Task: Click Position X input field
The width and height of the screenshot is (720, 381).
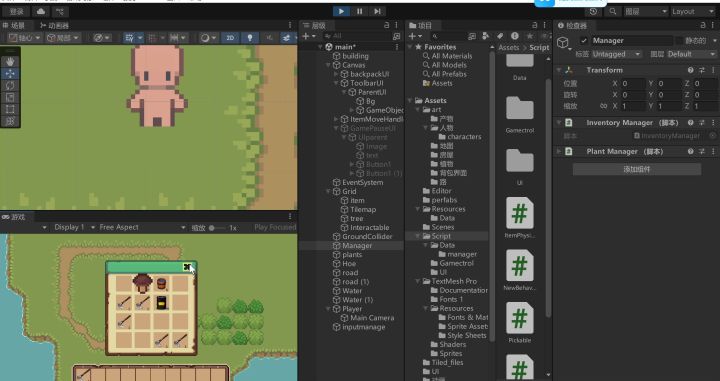Action: [633, 84]
